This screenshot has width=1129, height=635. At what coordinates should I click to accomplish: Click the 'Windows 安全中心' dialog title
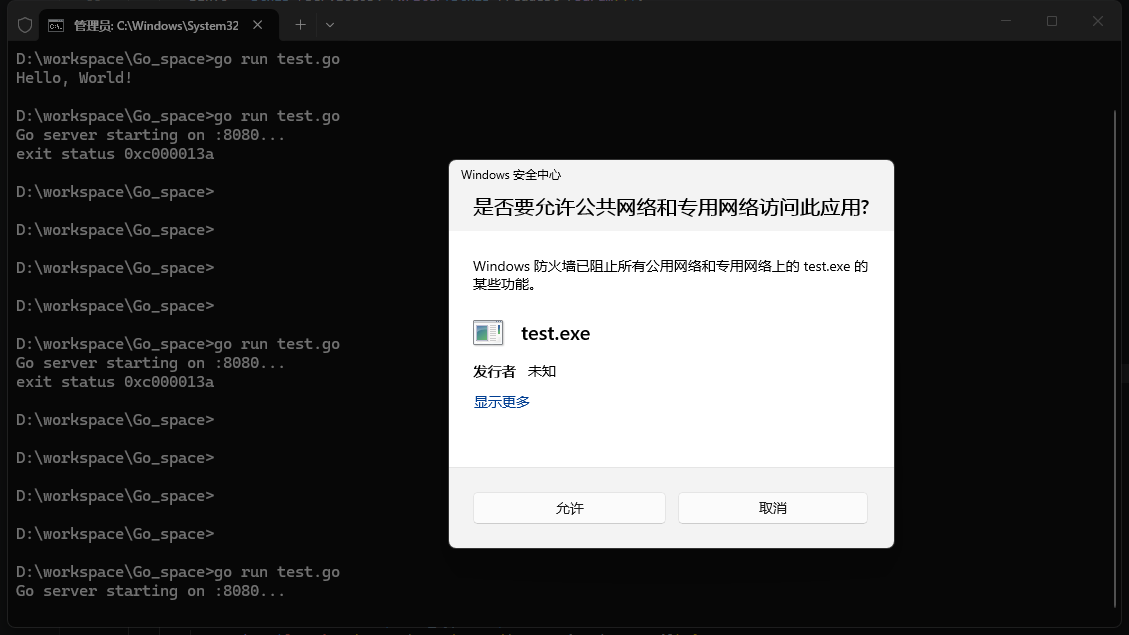510,175
